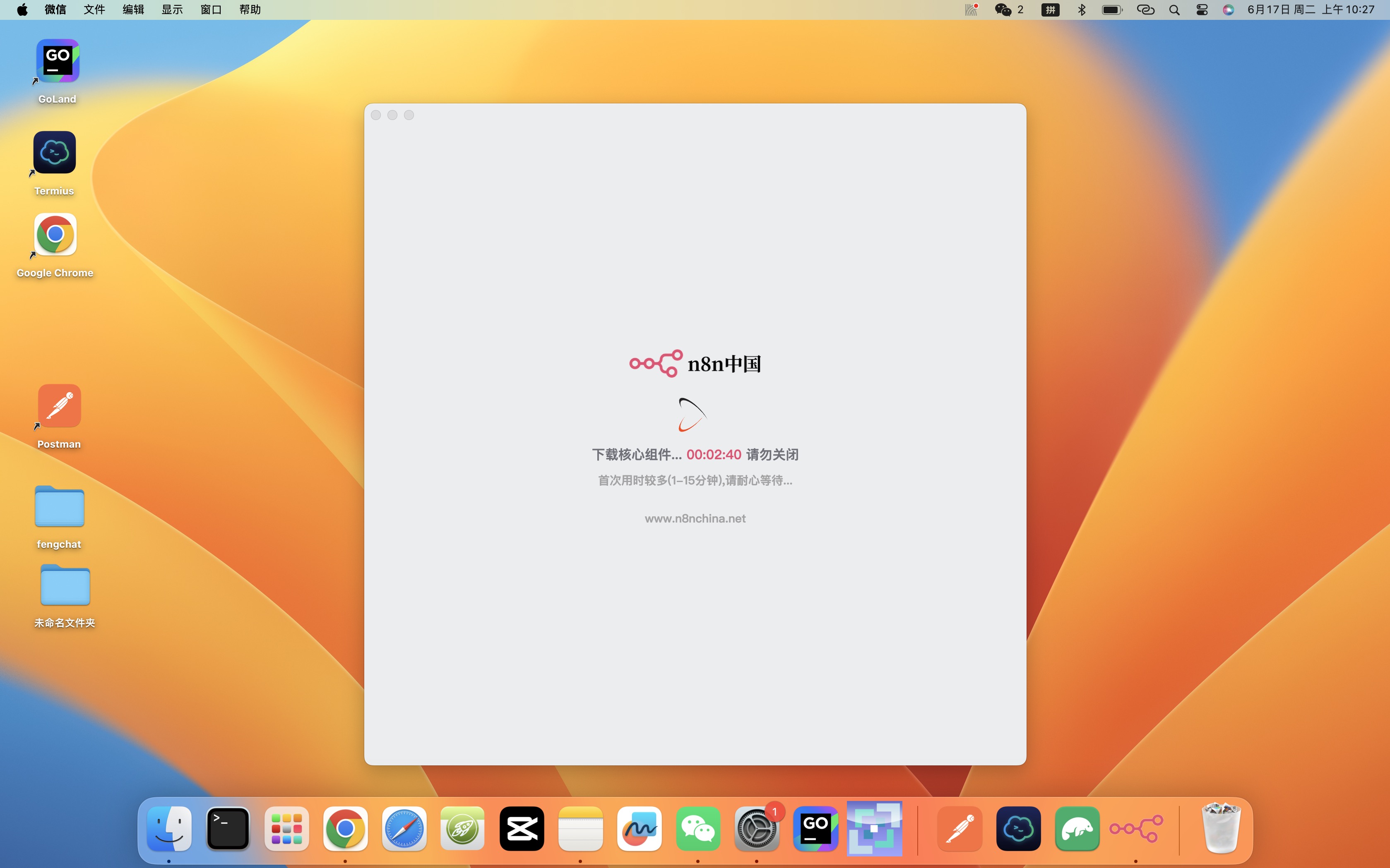Open the green rocket app in Dock
1390x868 pixels.
point(462,828)
